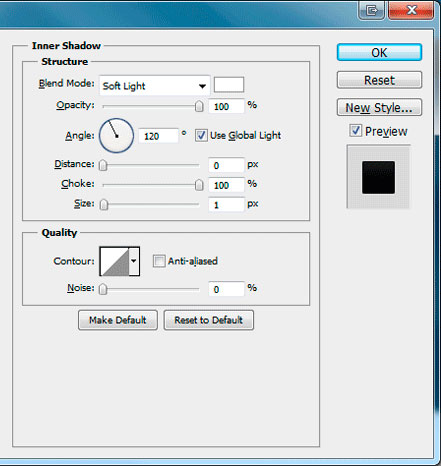This screenshot has height=466, width=441.
Task: Click the Choke slider handle
Action: point(199,185)
